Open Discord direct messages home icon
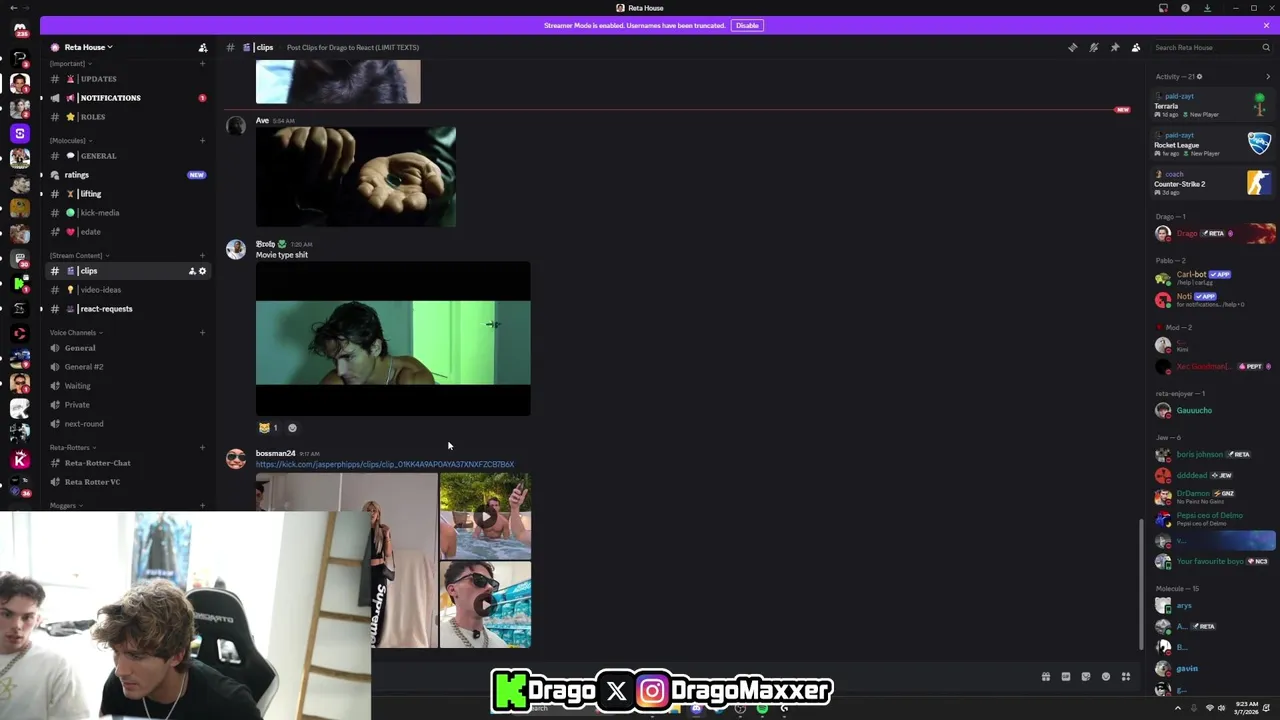 20,30
